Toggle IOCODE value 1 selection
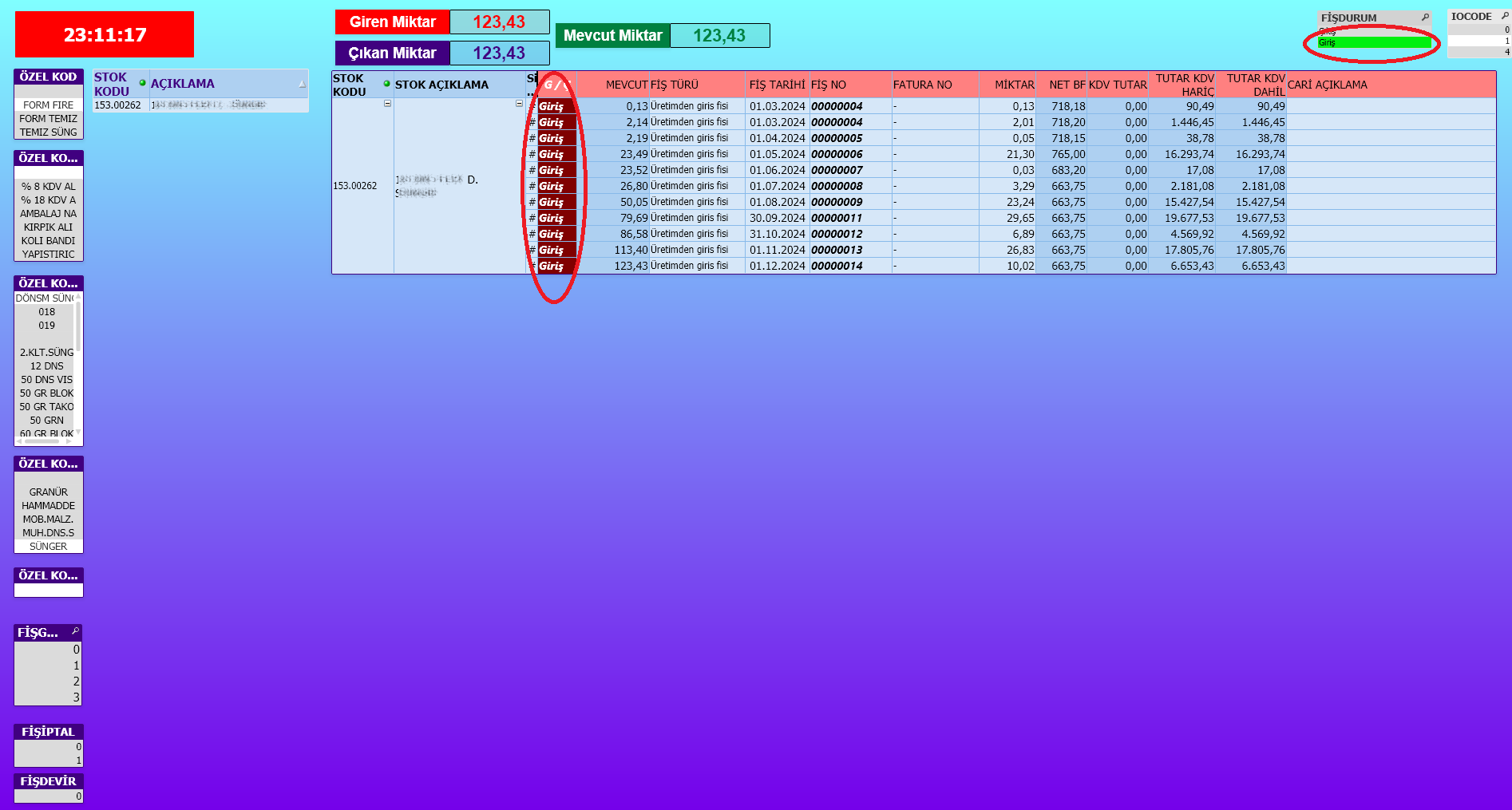1512x810 pixels. pyautogui.click(x=1478, y=41)
